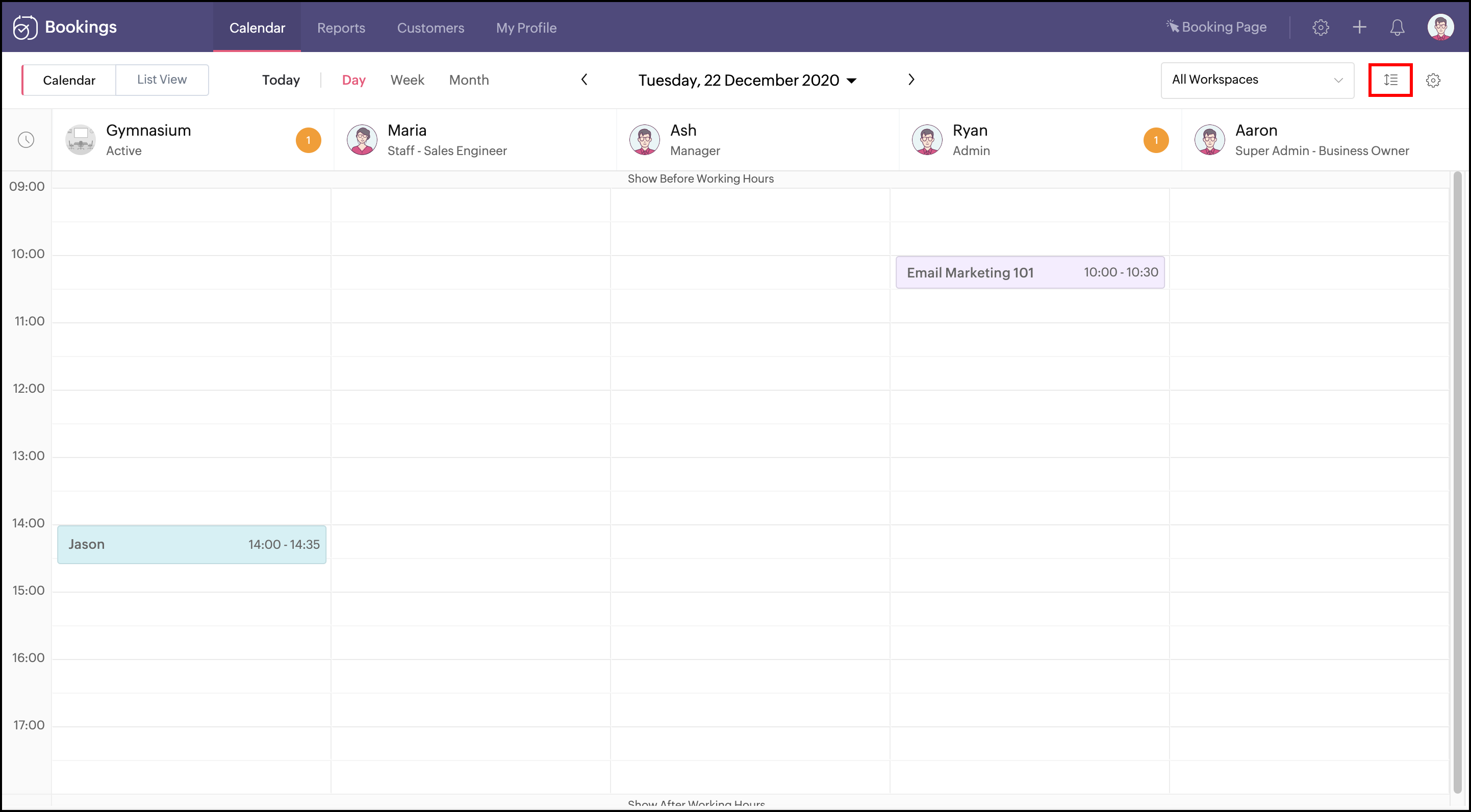1471x812 pixels.
Task: Go to next day arrow
Action: (911, 80)
